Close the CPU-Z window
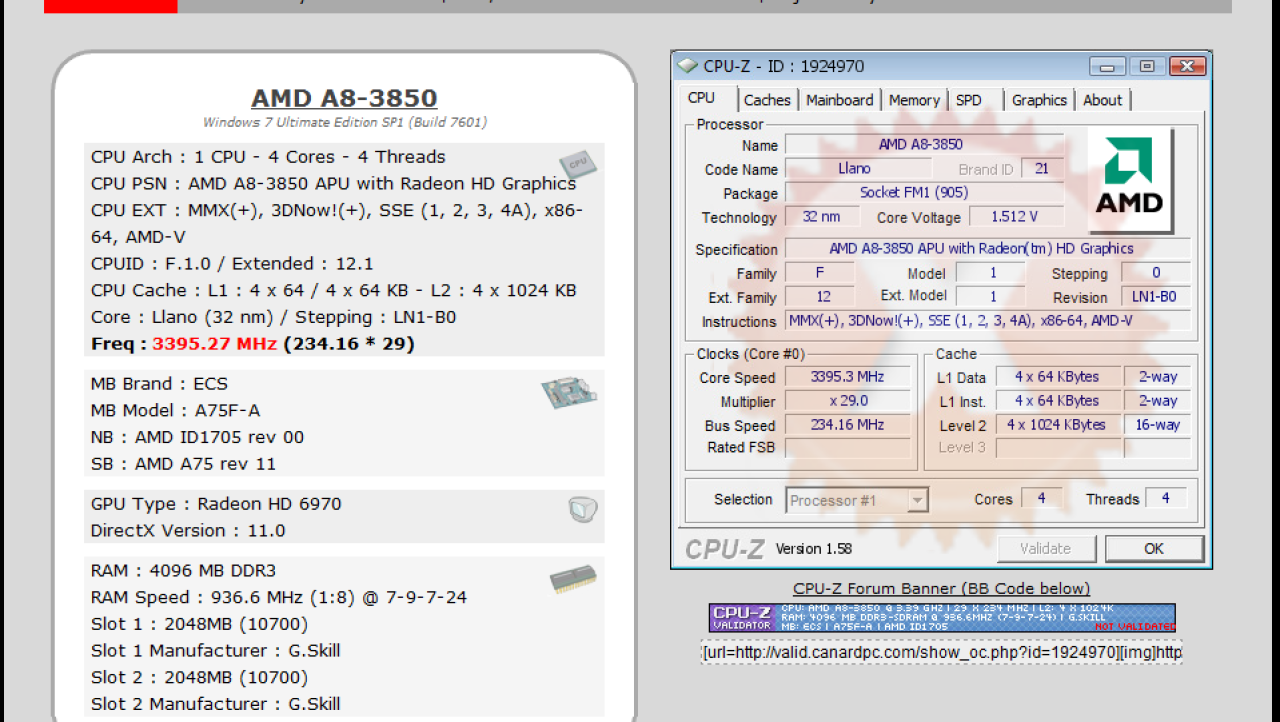This screenshot has width=1280, height=722. point(1186,66)
